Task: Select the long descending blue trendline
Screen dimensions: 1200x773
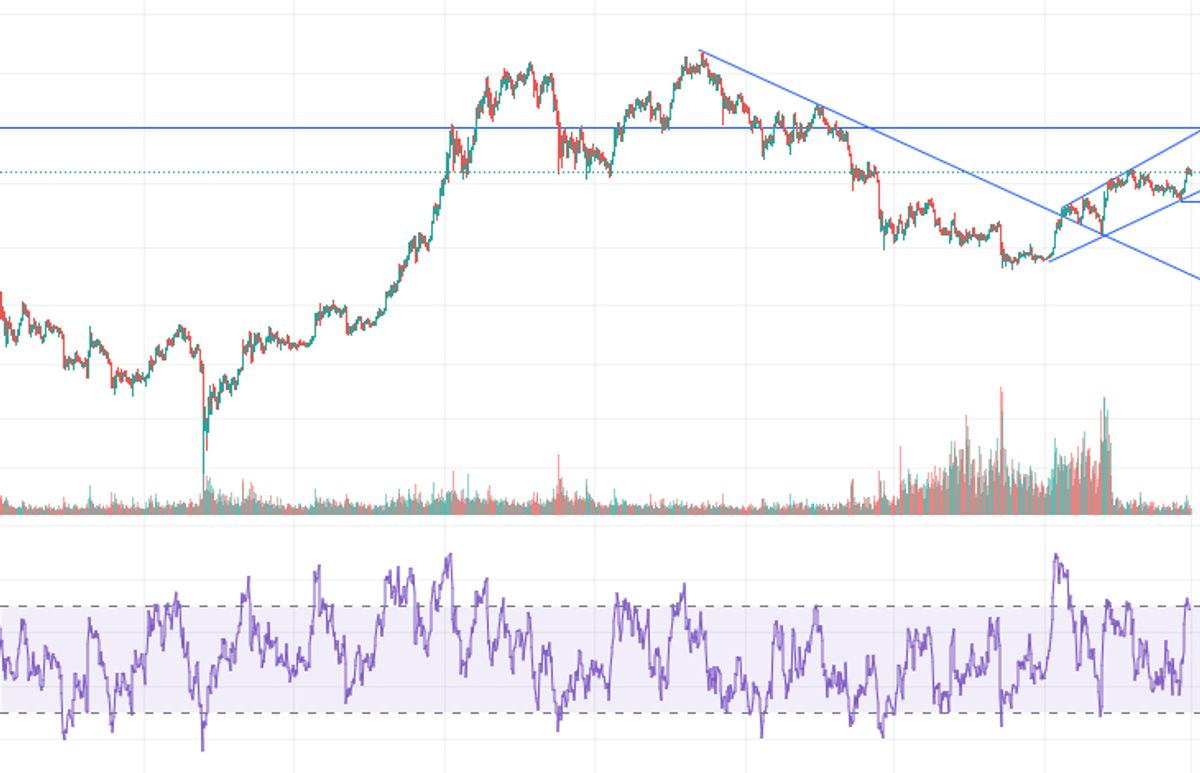Action: pyautogui.click(x=960, y=170)
